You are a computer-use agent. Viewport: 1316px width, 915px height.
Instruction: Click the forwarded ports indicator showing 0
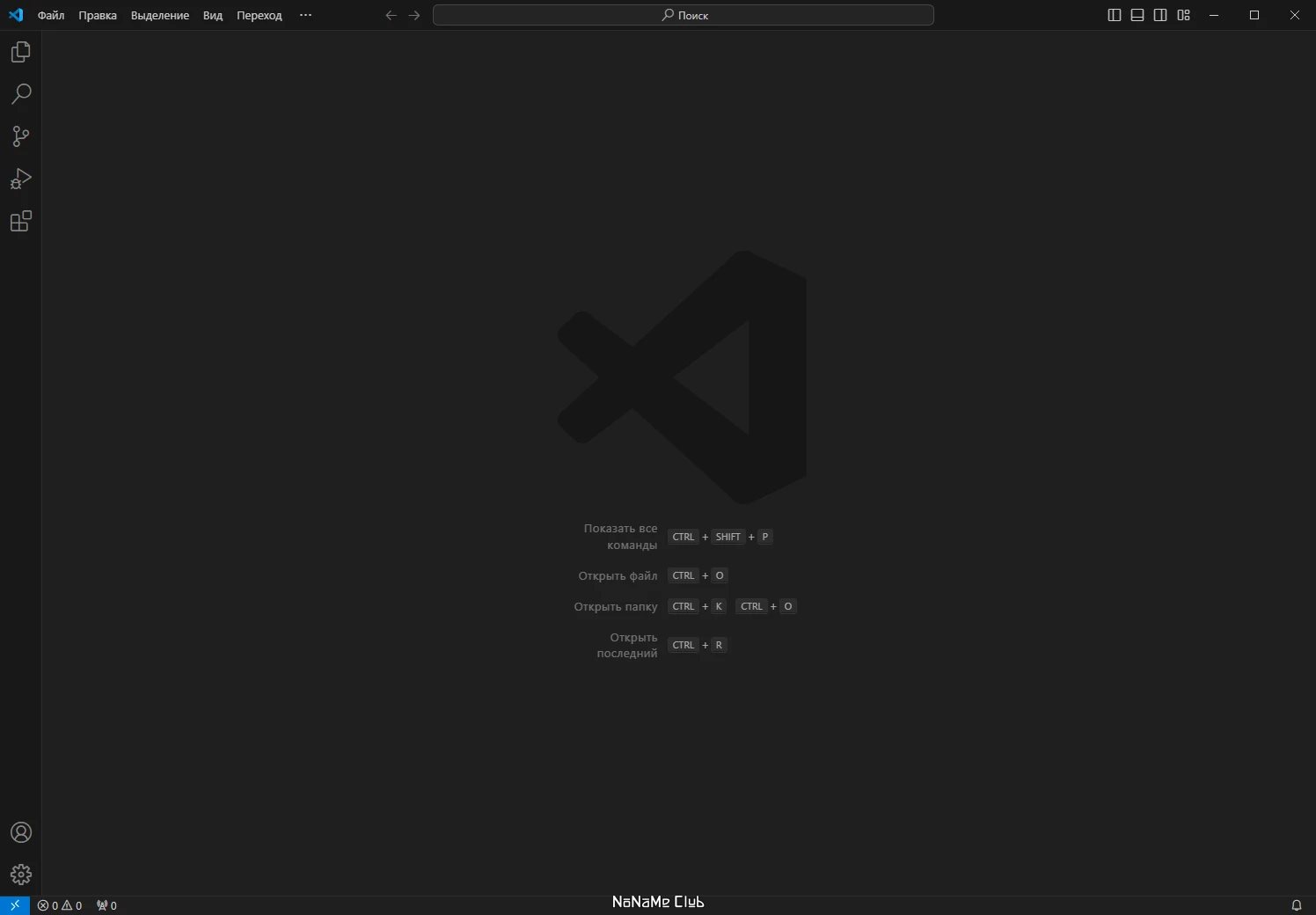[106, 905]
